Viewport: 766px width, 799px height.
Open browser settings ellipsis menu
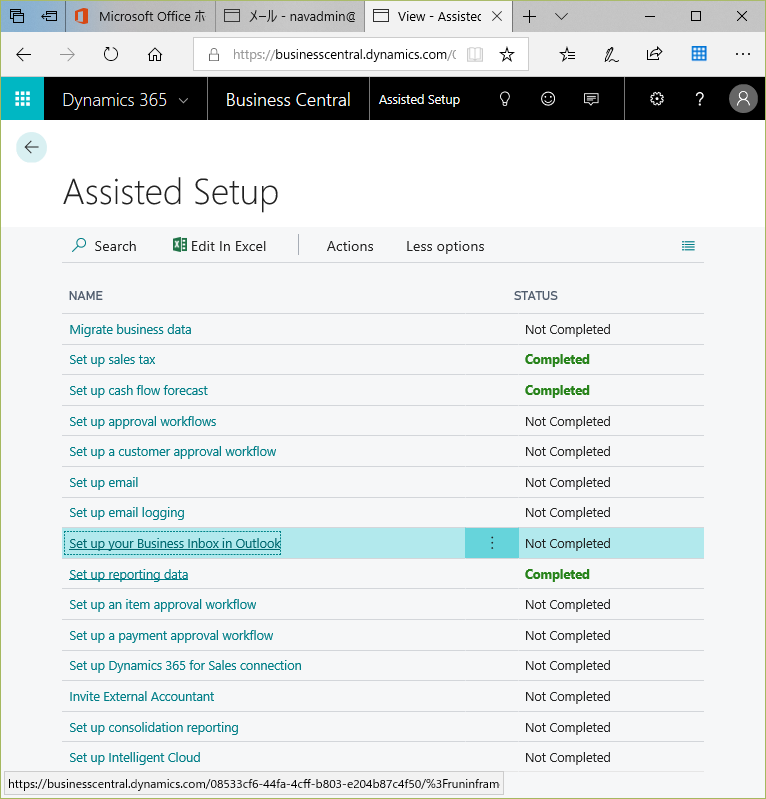point(743,54)
